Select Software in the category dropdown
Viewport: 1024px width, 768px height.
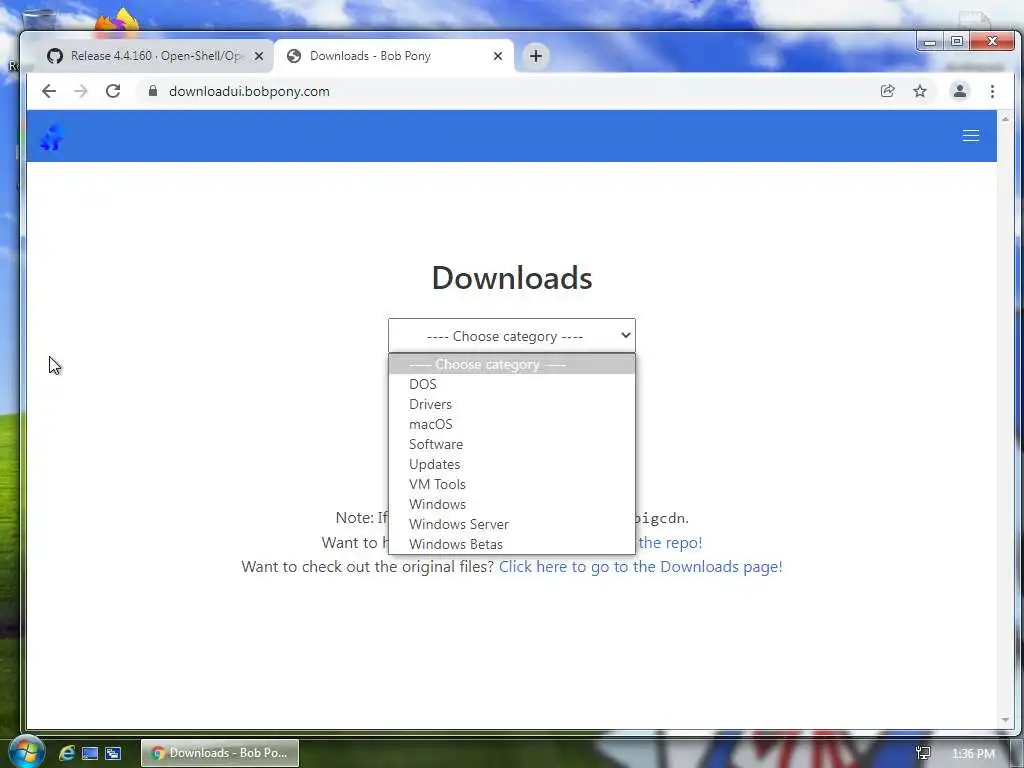(511, 444)
